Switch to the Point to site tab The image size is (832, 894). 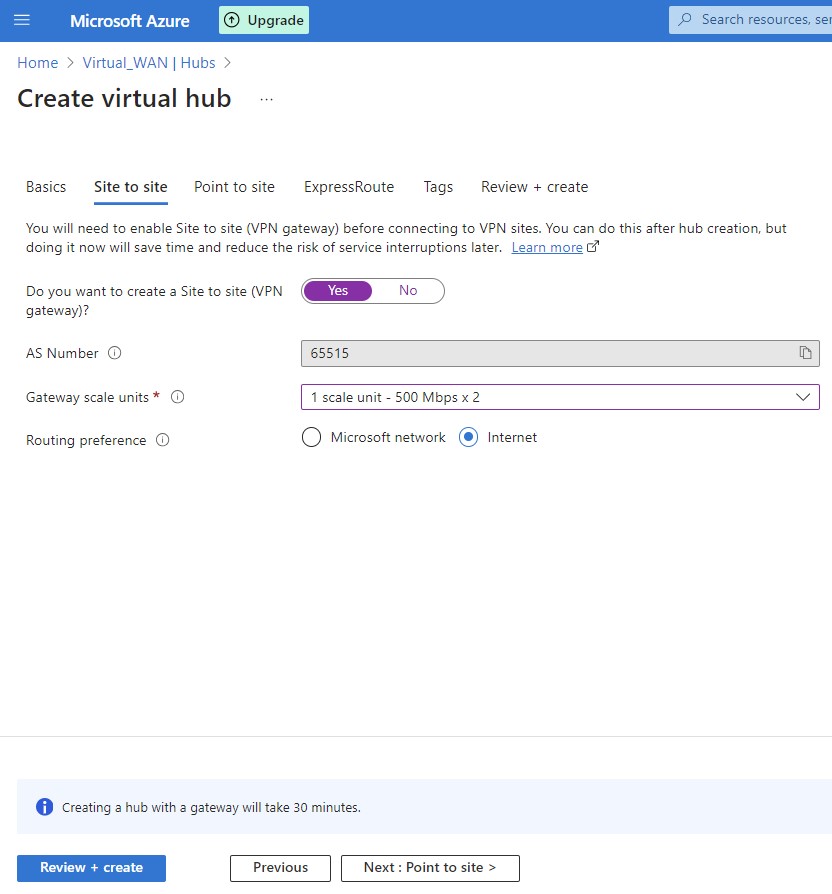pyautogui.click(x=234, y=187)
